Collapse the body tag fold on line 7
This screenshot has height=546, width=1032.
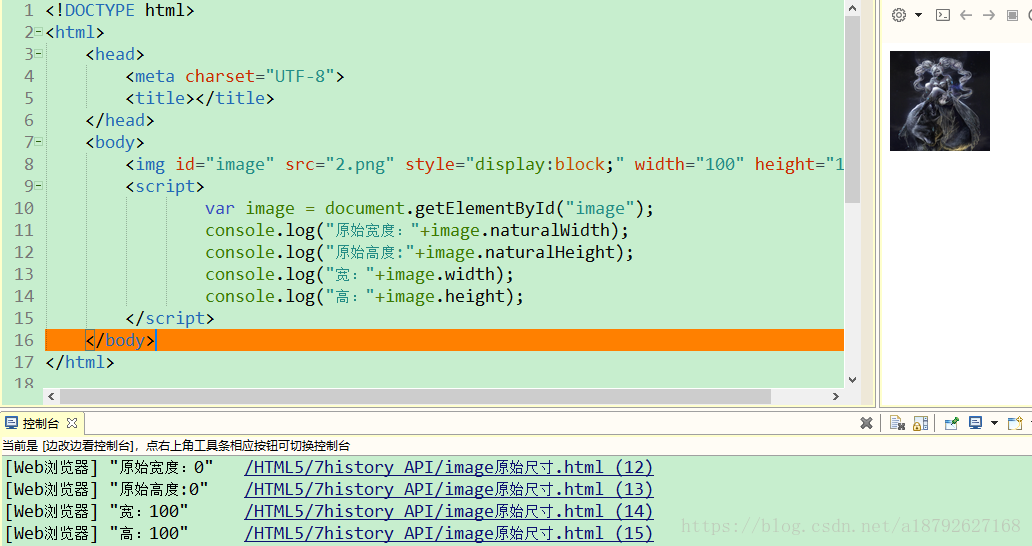(39, 141)
